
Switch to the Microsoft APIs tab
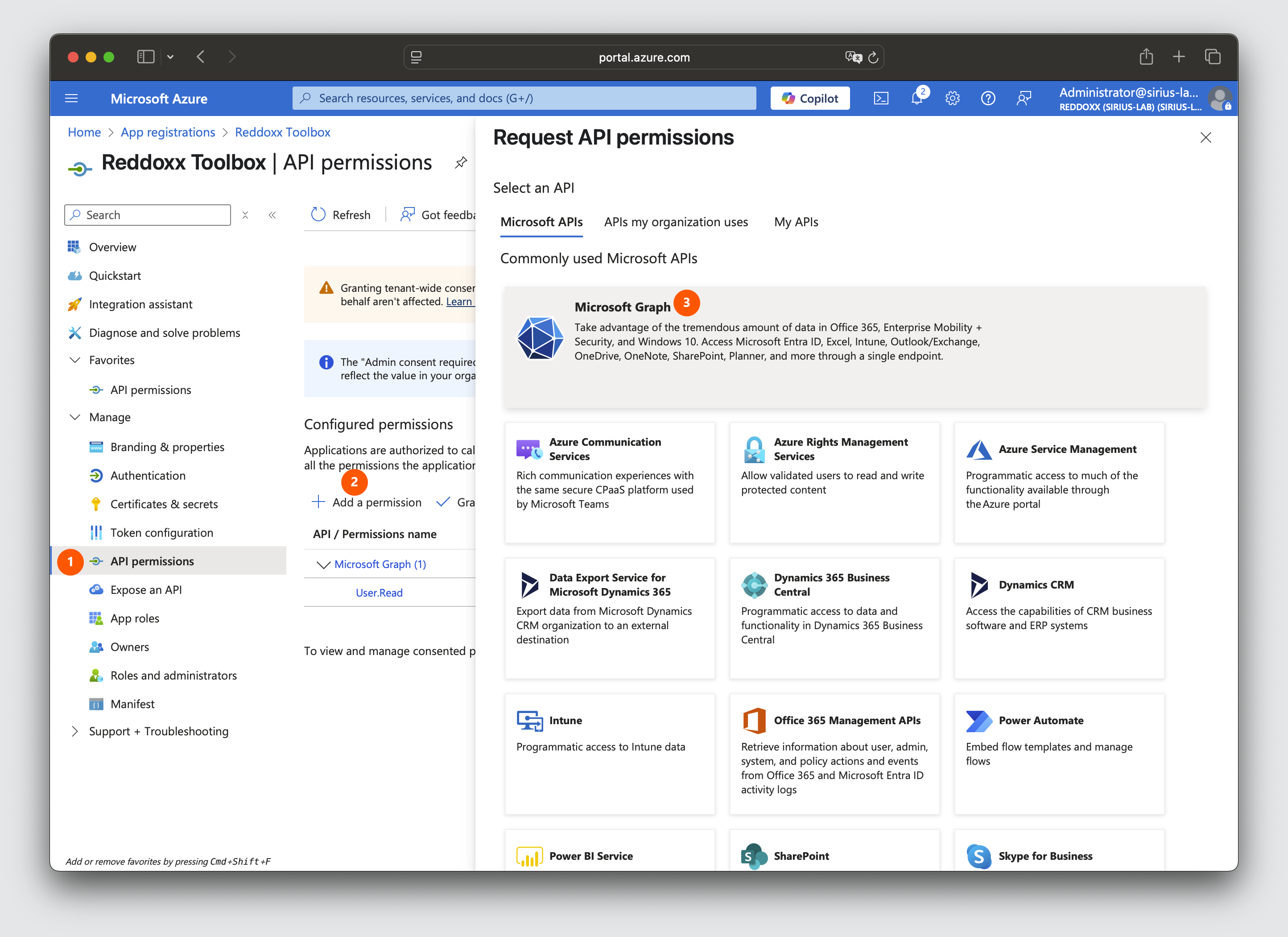[541, 222]
